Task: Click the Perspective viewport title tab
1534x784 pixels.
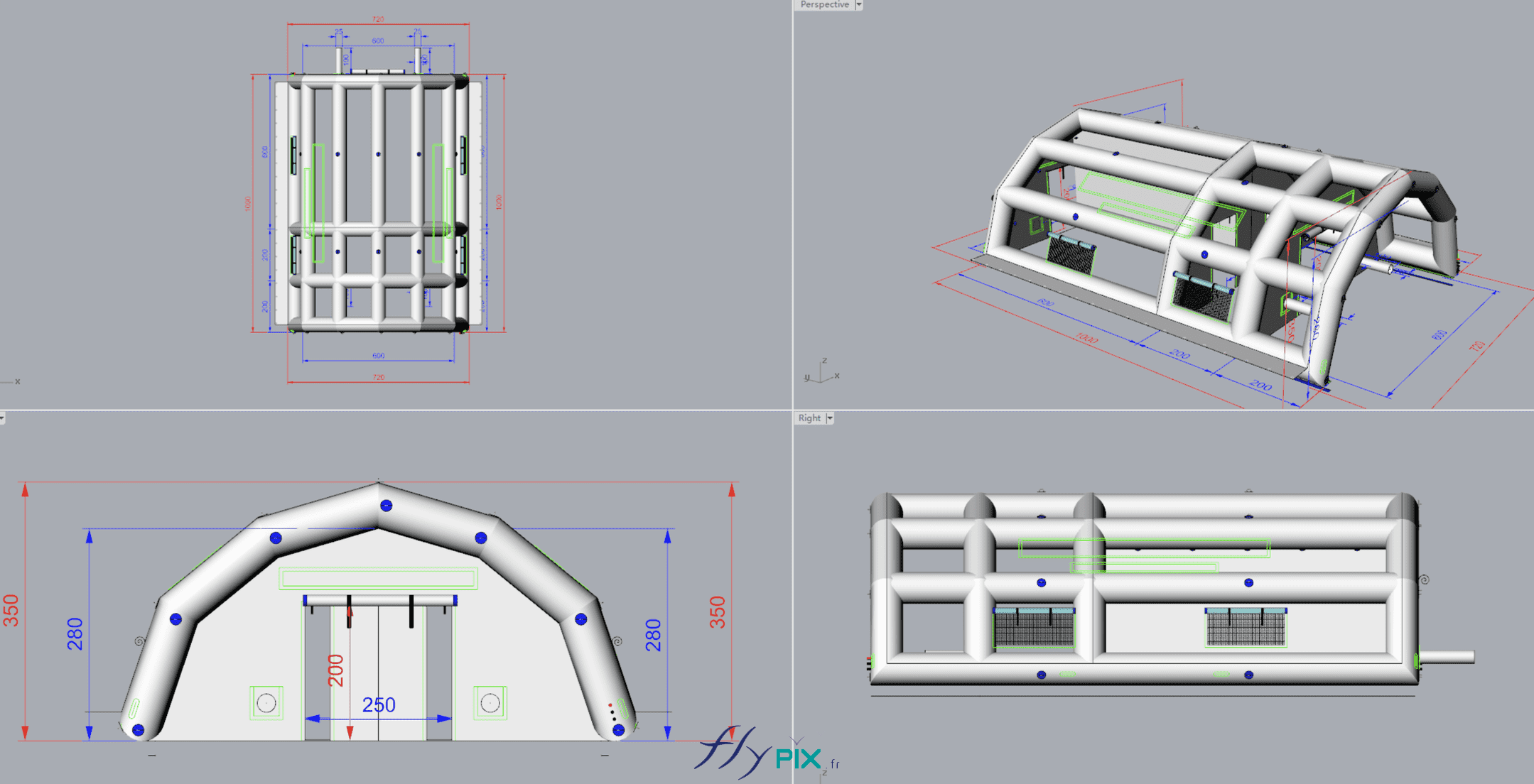Action: (x=823, y=5)
